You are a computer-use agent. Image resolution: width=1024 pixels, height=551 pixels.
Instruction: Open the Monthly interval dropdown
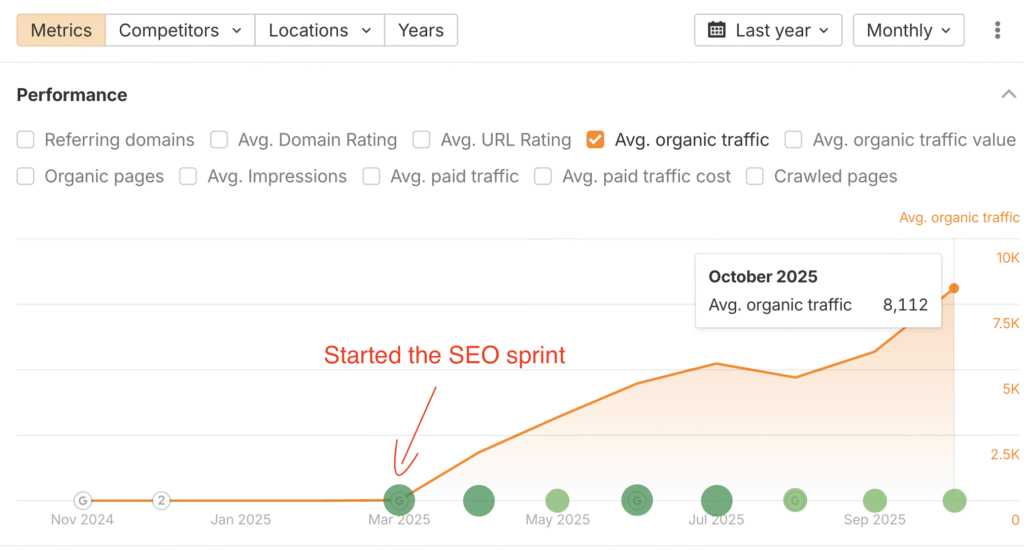tap(908, 30)
